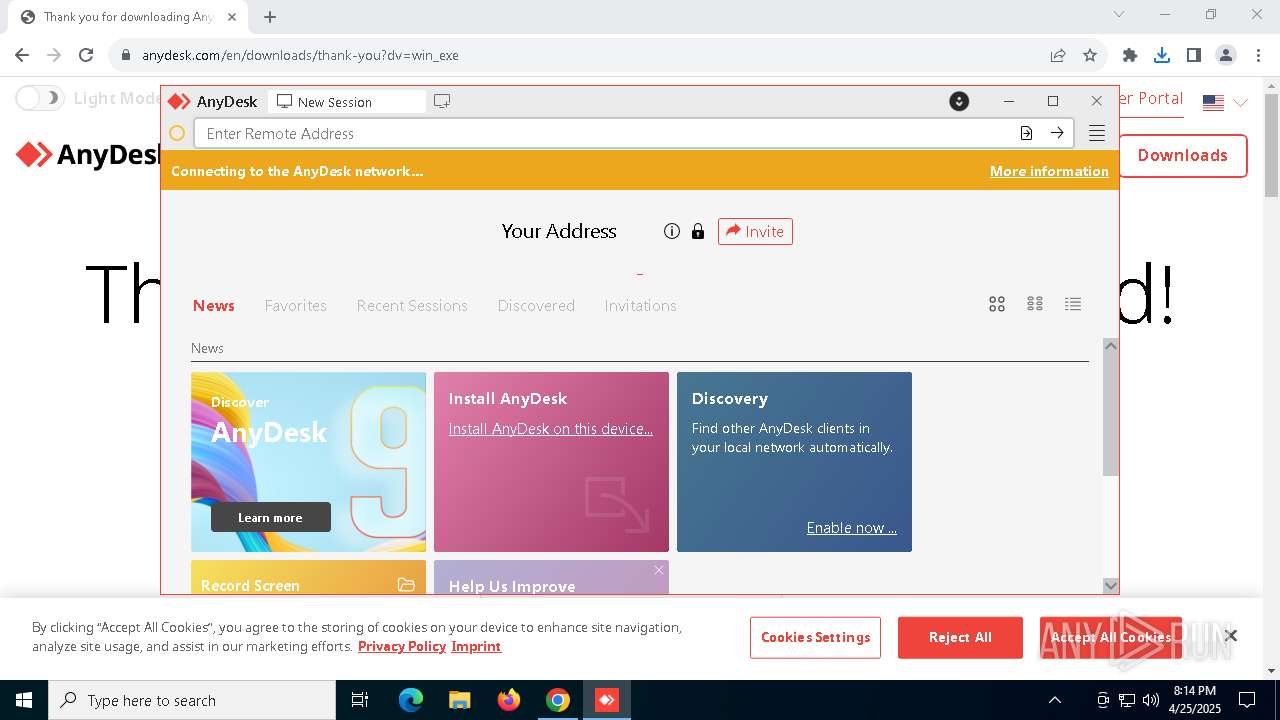Click the Chrome share page icon
The image size is (1280, 720).
[1058, 55]
